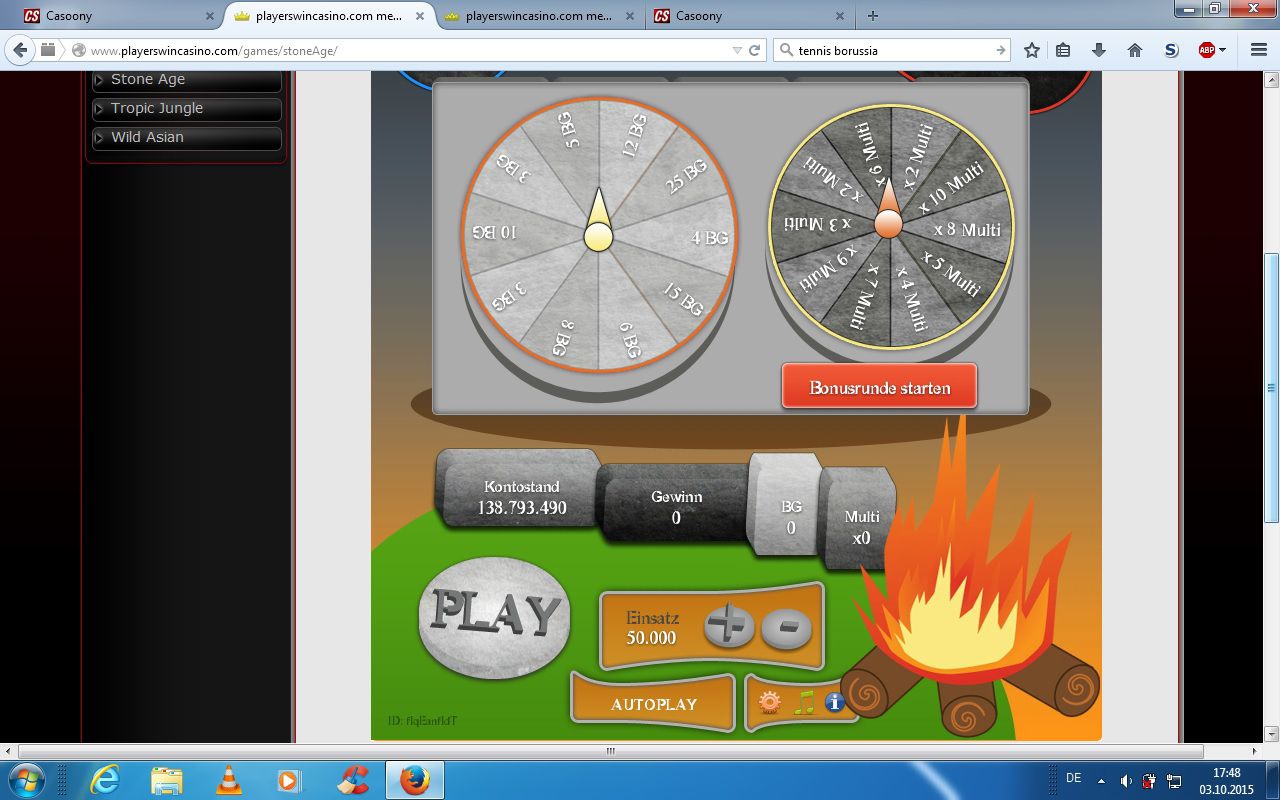Toggle the green music note icon
Screen dimensions: 1280x800
coord(803,703)
